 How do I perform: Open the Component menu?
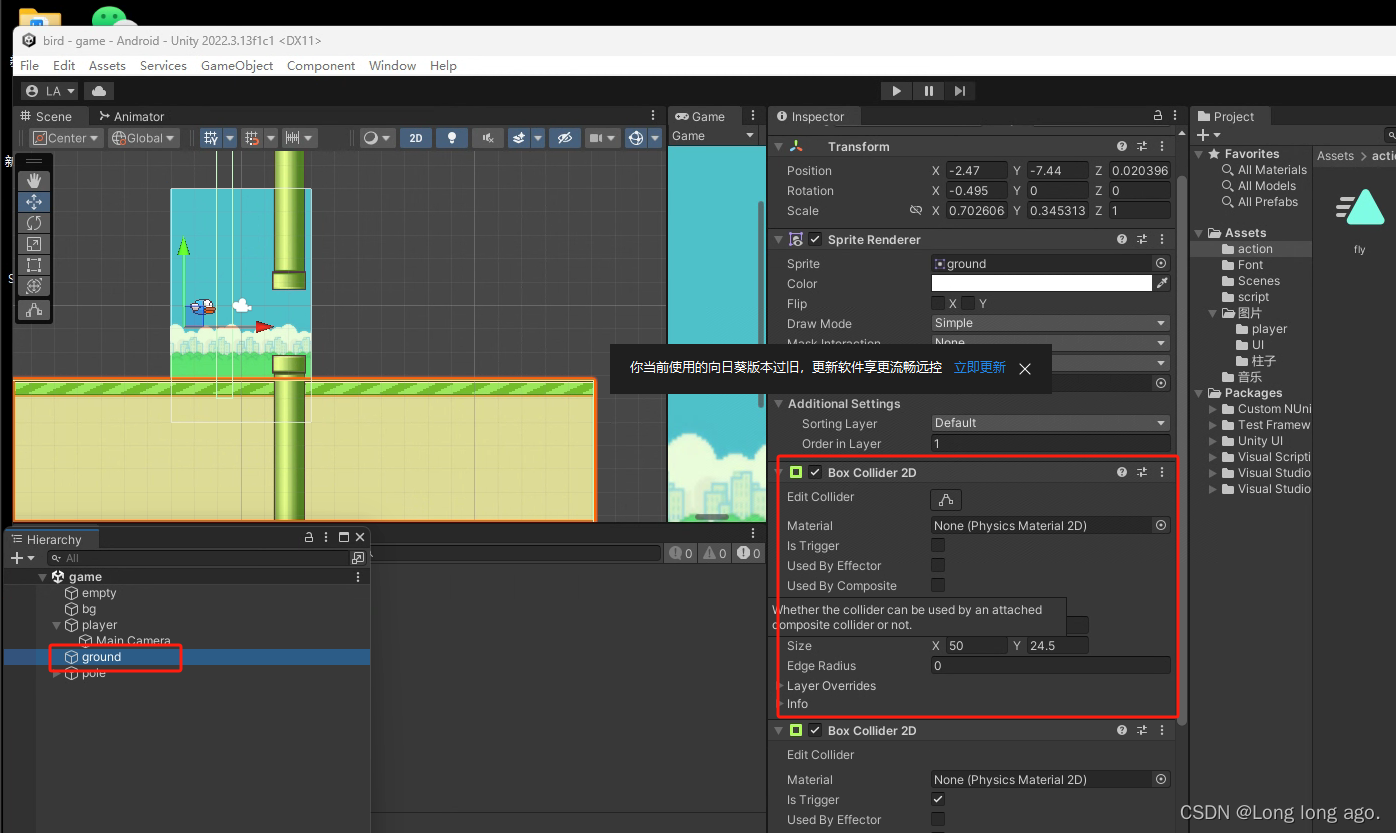321,65
